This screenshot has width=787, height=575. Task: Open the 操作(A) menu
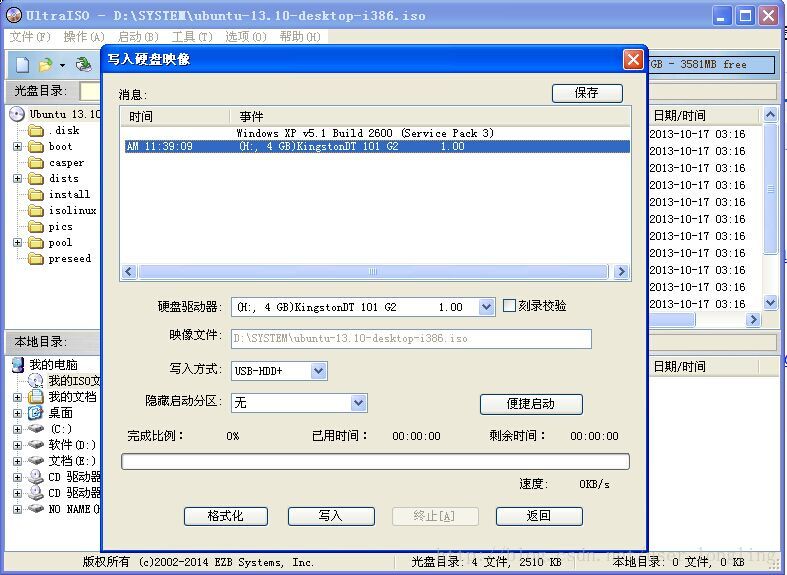pyautogui.click(x=84, y=37)
